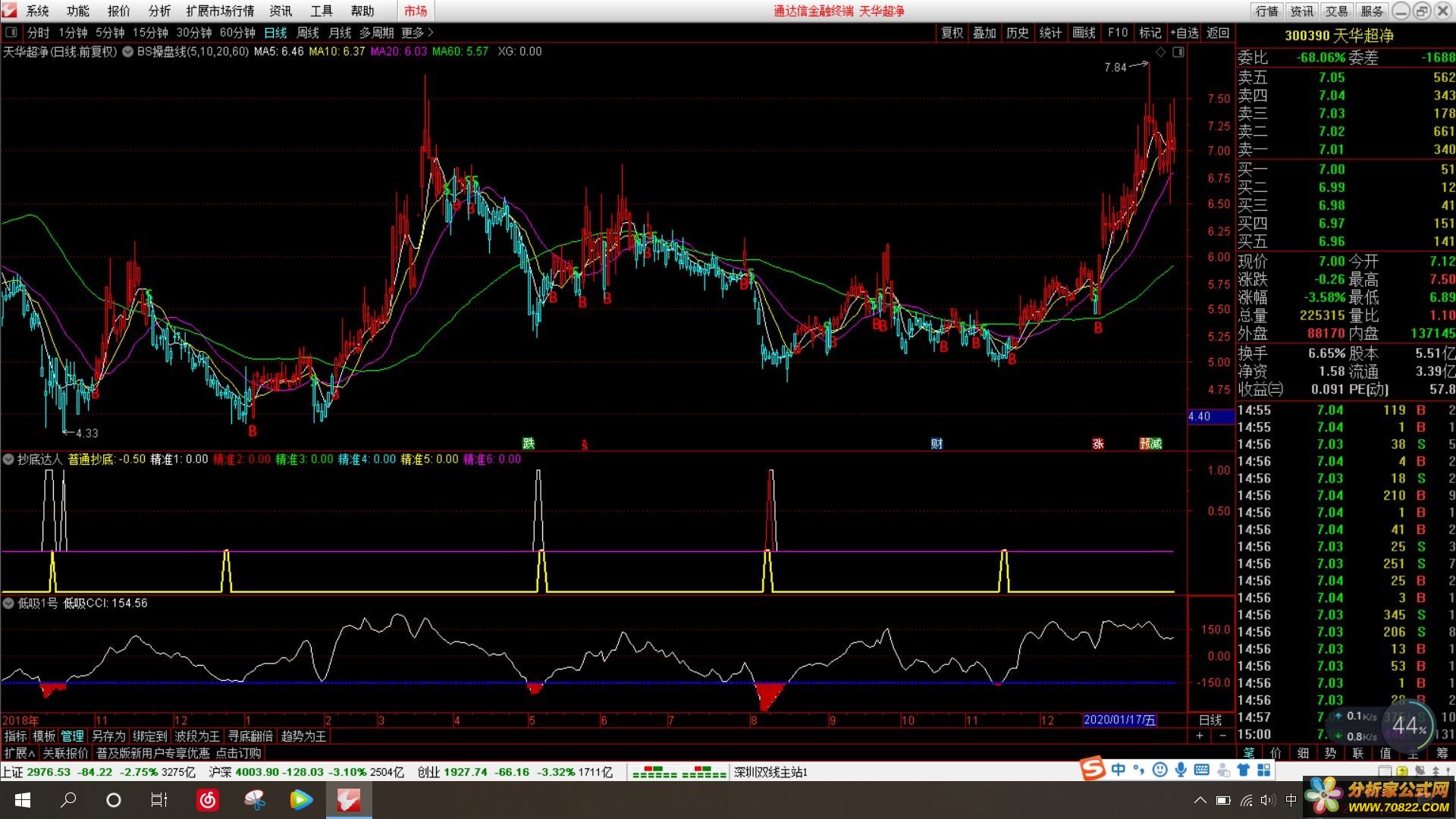
Task: Open 分析 menu
Action: pyautogui.click(x=158, y=11)
